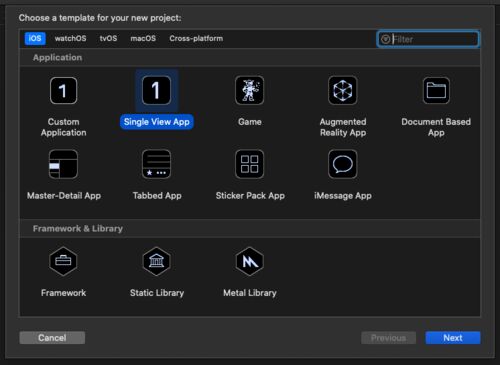Select the Custom Application template icon

tap(63, 90)
